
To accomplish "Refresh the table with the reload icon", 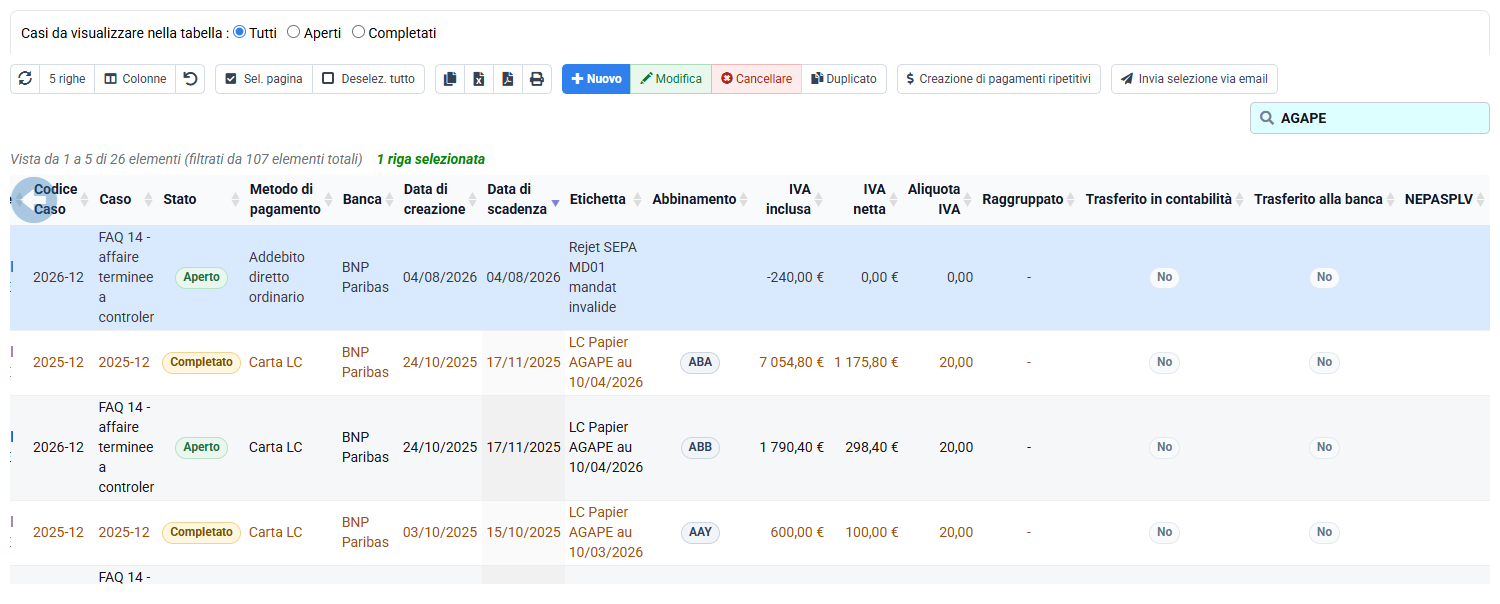I will (x=25, y=79).
